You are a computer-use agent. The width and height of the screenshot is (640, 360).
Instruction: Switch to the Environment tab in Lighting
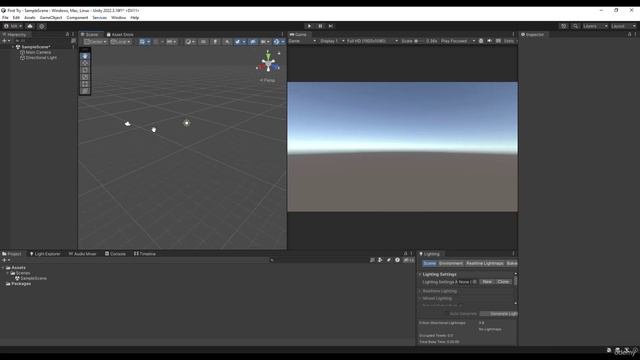coord(451,264)
